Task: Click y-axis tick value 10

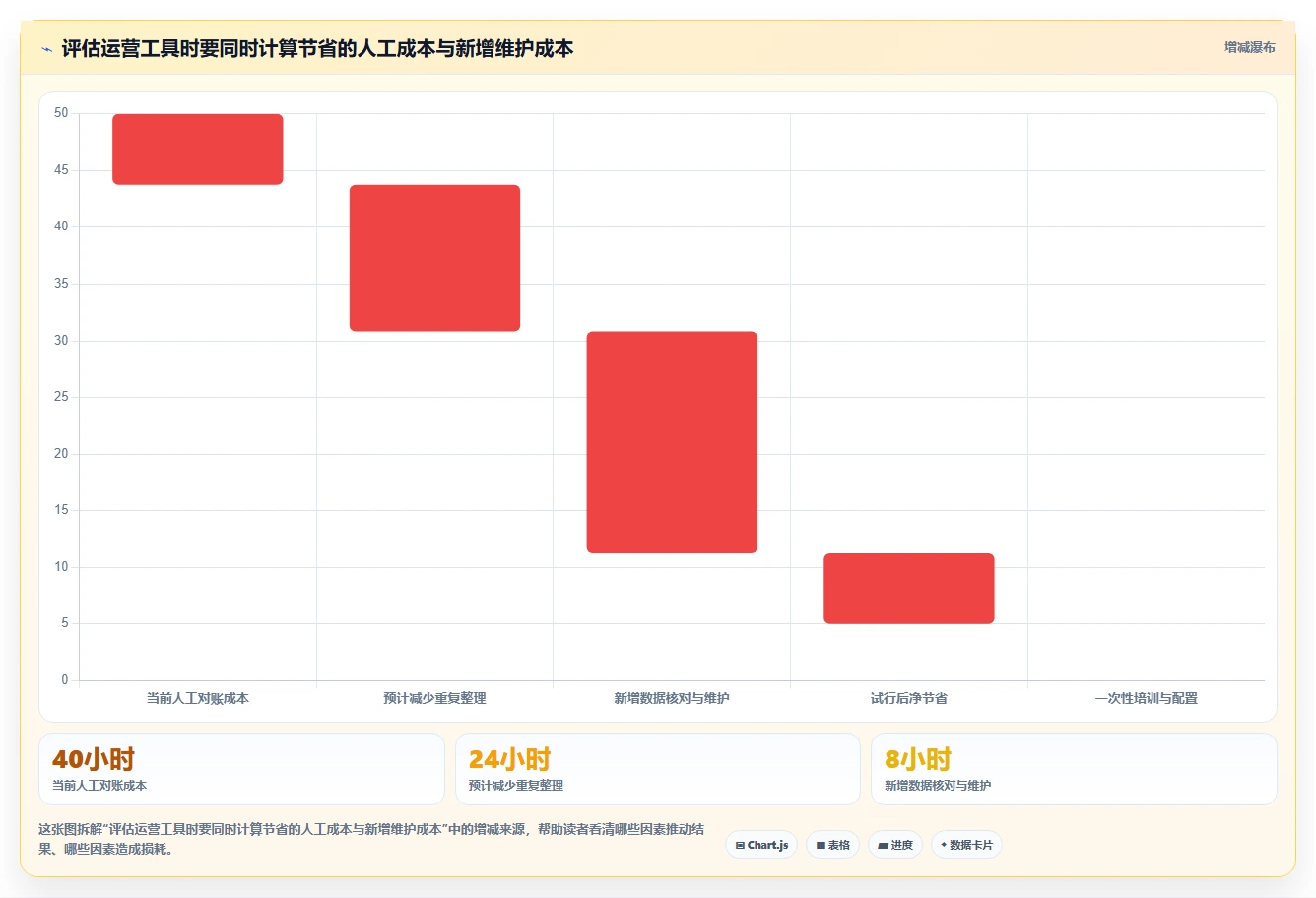Action: 61,567
